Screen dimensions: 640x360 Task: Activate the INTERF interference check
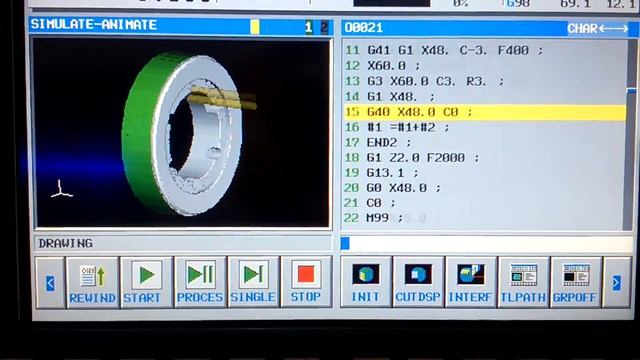click(471, 282)
